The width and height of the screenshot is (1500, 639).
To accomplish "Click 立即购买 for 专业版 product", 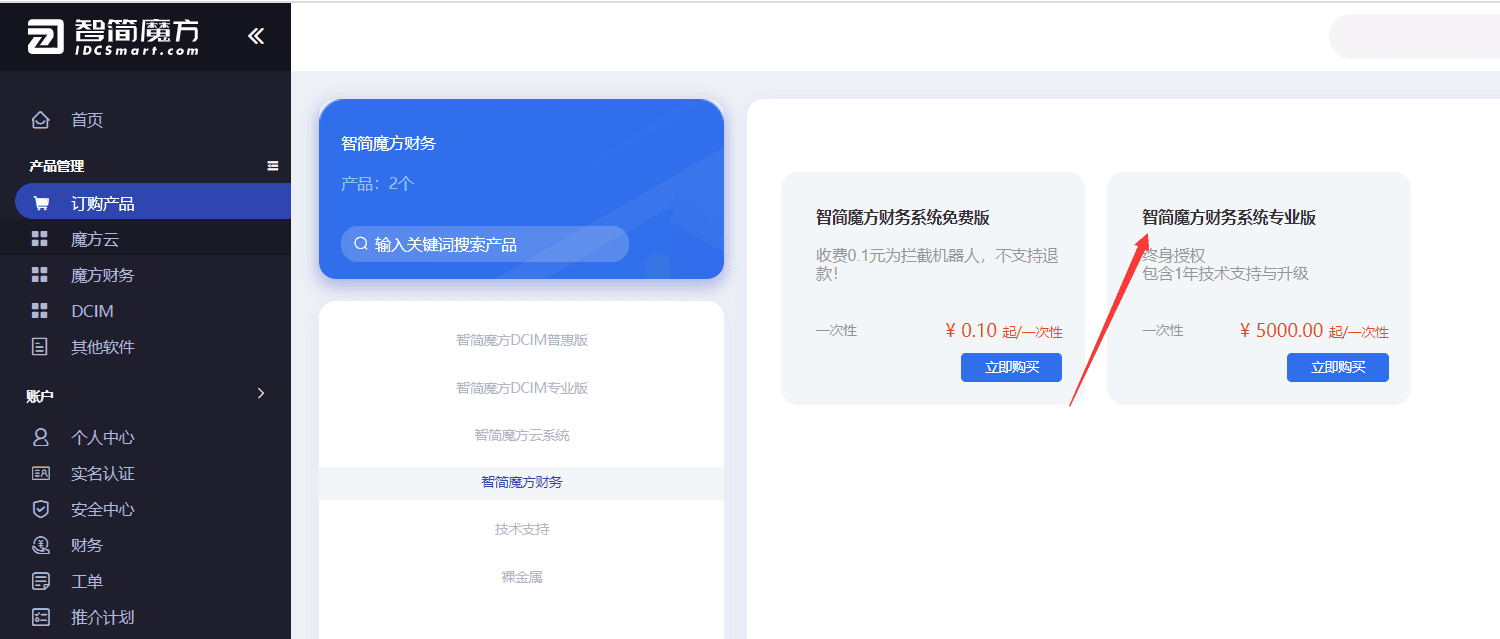I will (1338, 367).
